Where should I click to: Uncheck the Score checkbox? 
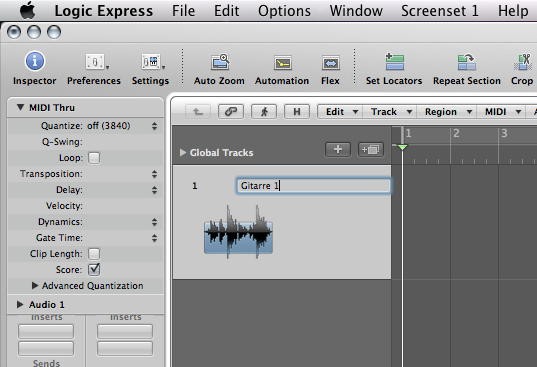point(94,270)
